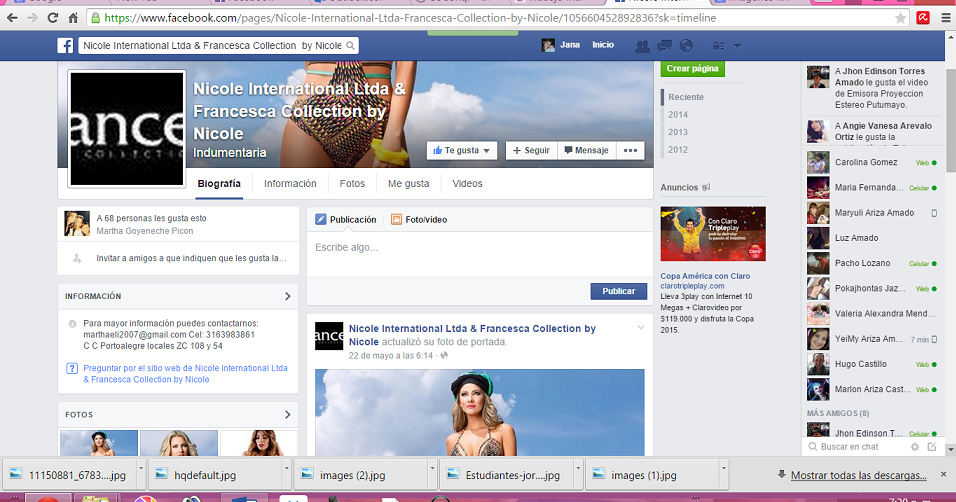Open the friend requests icon
Viewport: 956px width, 502px height.
(x=641, y=46)
